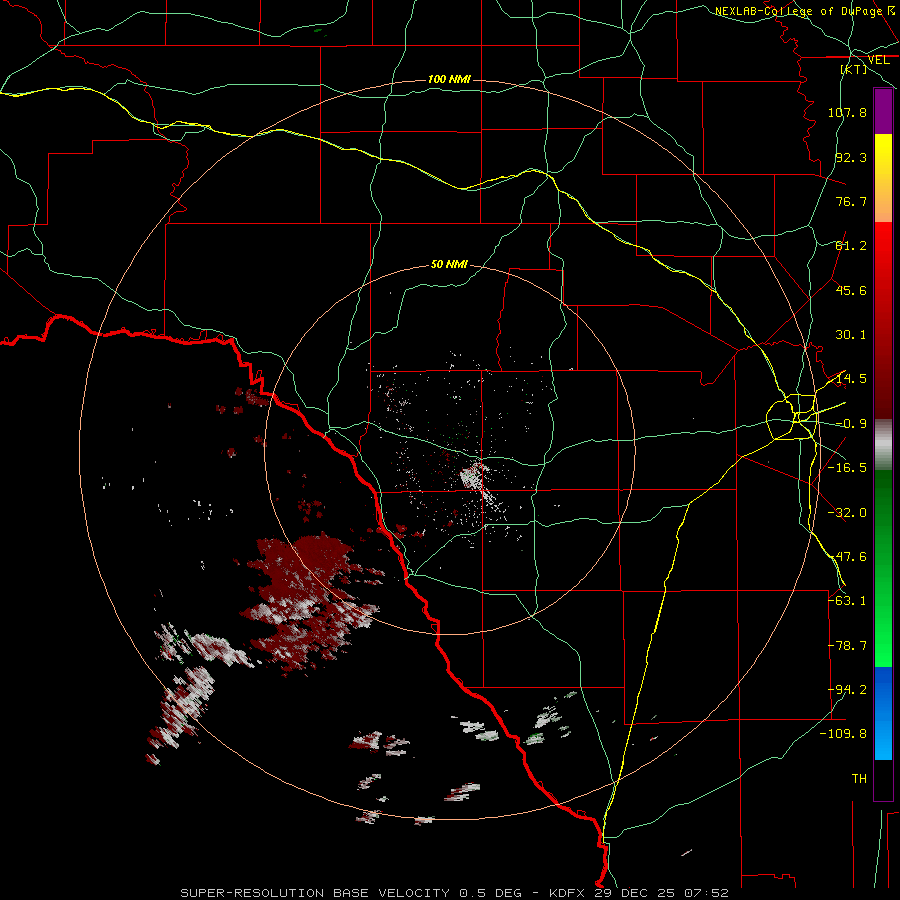Click the -109.8 velocity scale value
Image resolution: width=900 pixels, height=900 pixels.
844,734
